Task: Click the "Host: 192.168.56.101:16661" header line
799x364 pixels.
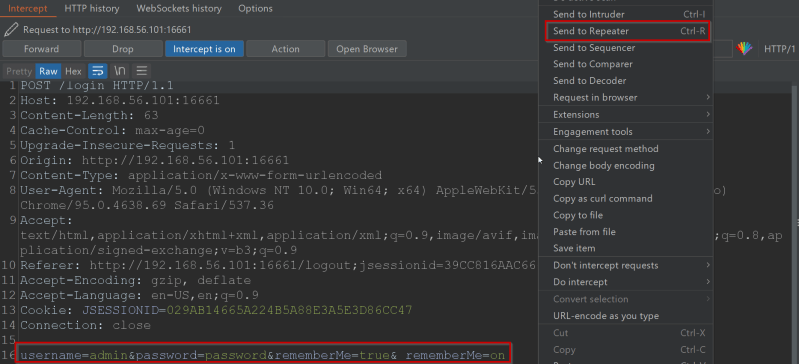Action: (120, 100)
